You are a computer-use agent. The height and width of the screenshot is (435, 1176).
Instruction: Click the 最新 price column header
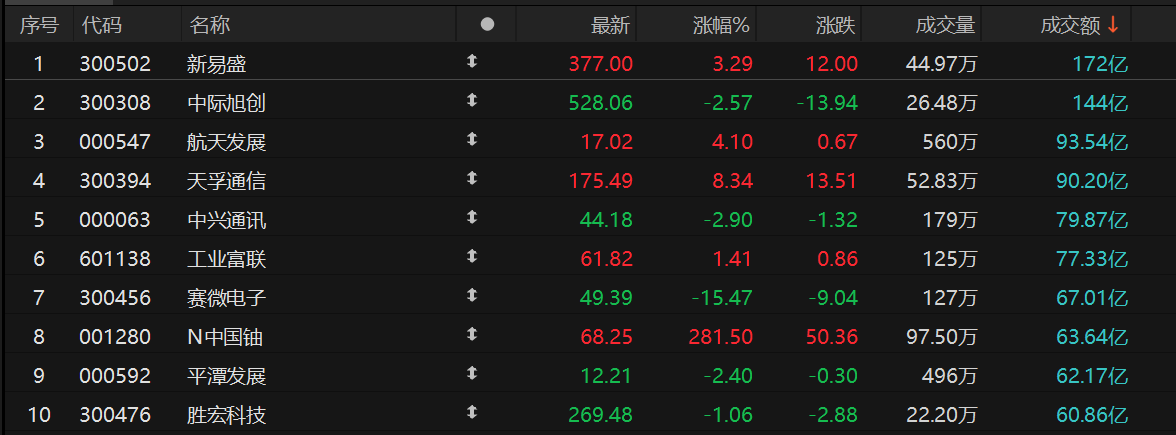pos(610,25)
